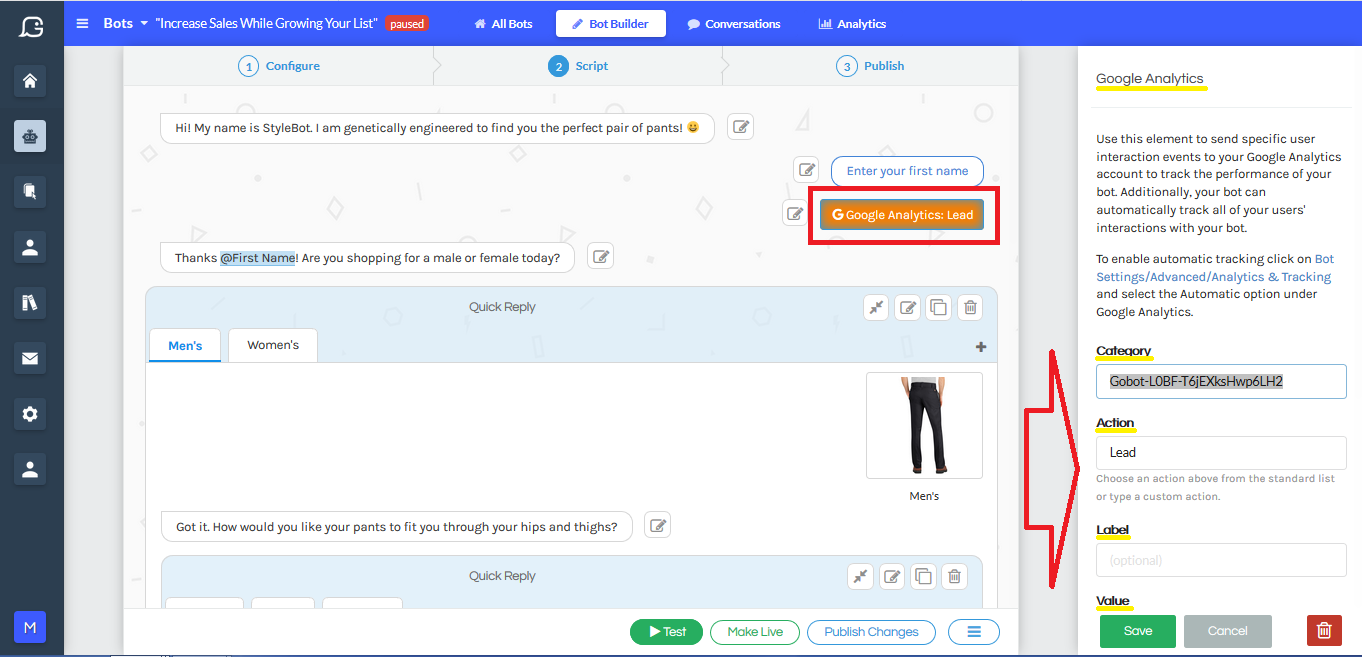Open the settings gear icon in sidebar

coord(30,413)
